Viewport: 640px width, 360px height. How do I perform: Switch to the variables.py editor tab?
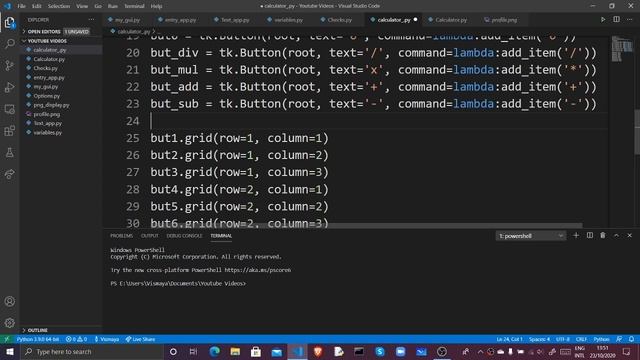coord(288,20)
